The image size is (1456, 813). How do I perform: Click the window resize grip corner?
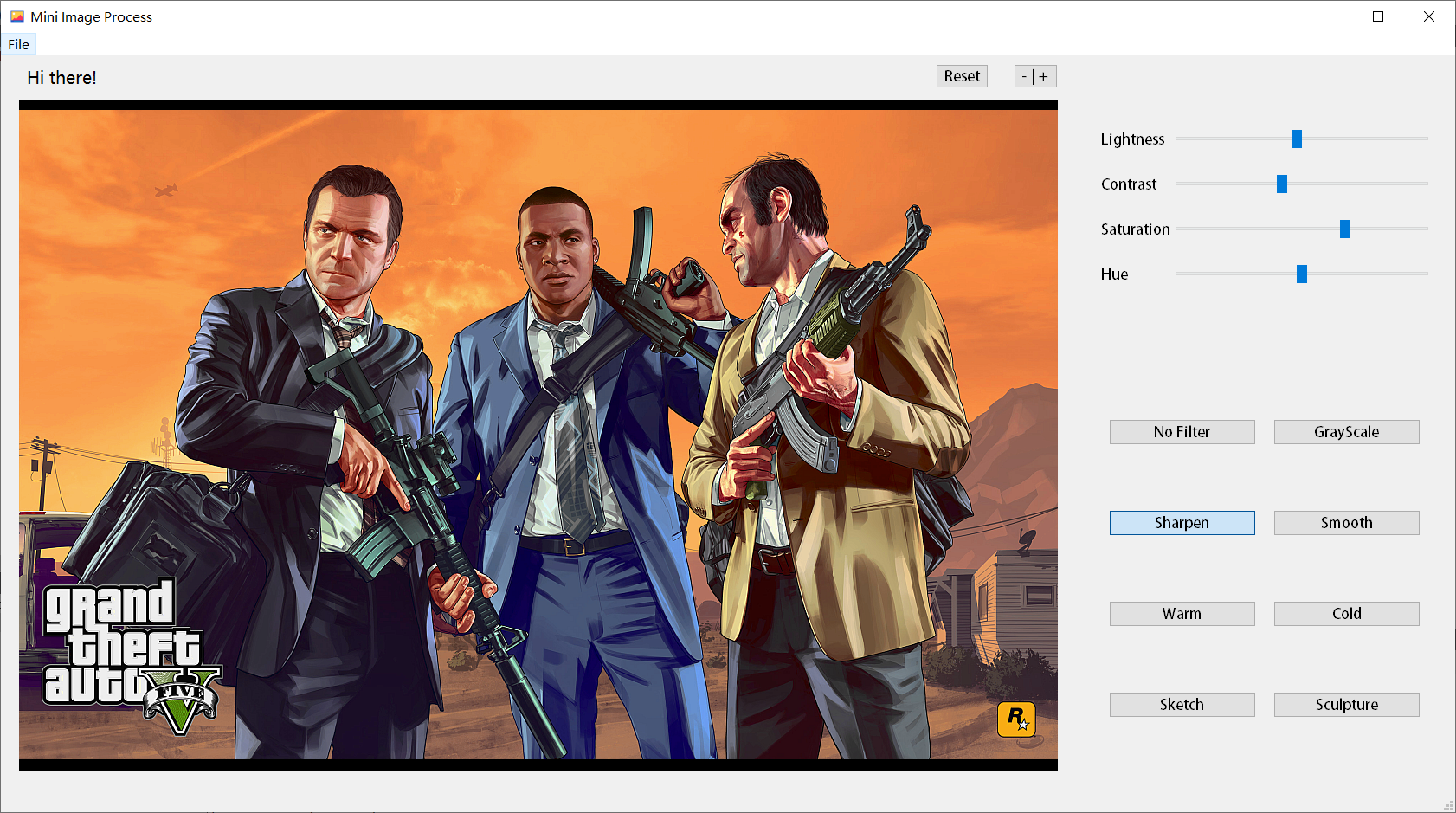[1448, 805]
